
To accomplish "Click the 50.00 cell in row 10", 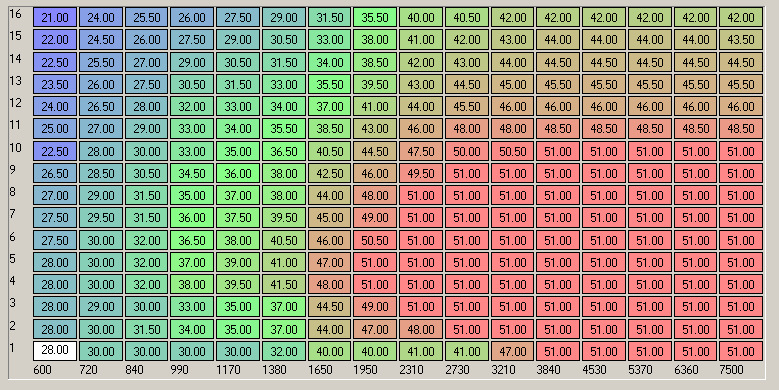I will point(467,151).
